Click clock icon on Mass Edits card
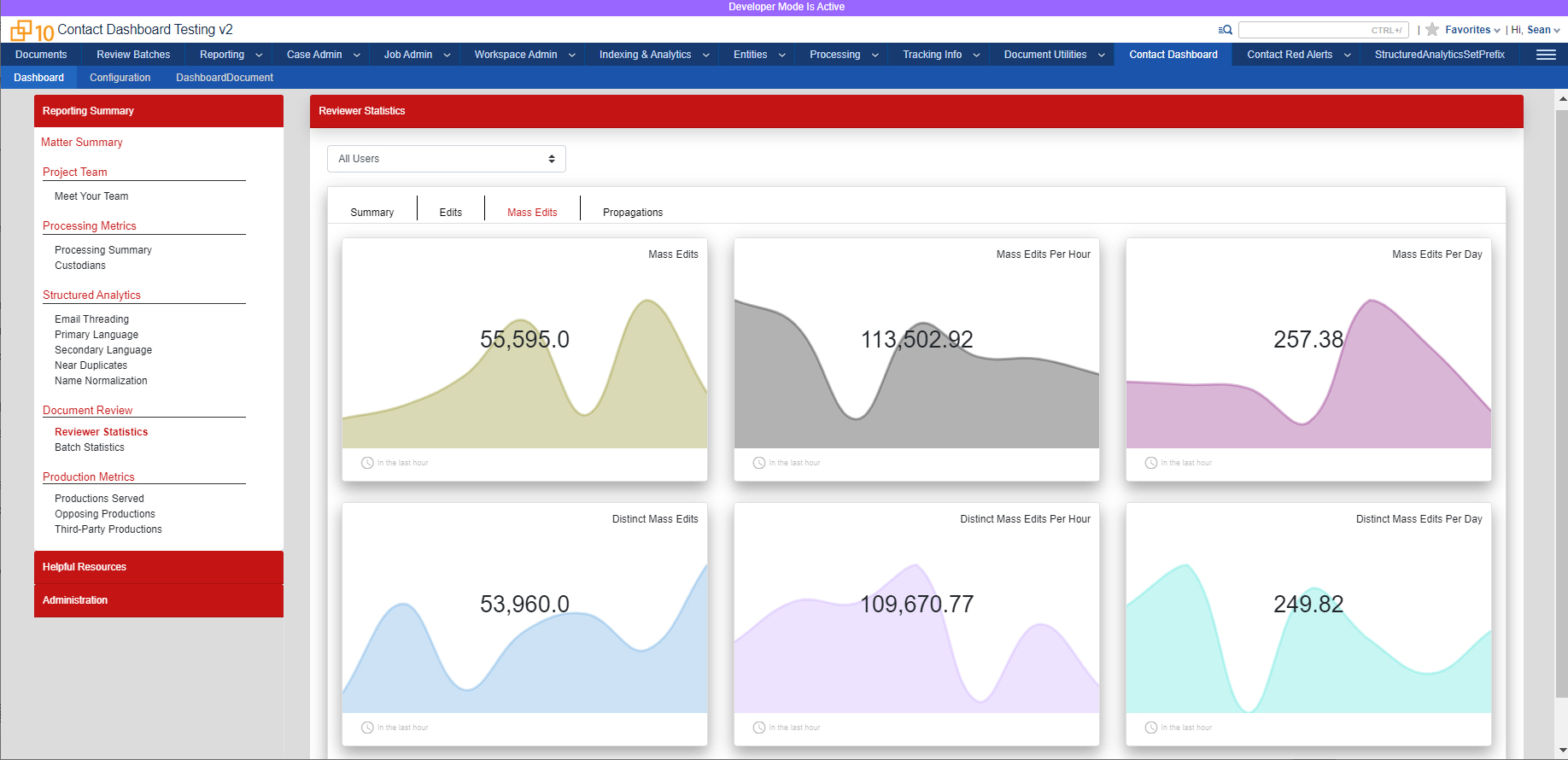Viewport: 1568px width, 760px height. (367, 463)
